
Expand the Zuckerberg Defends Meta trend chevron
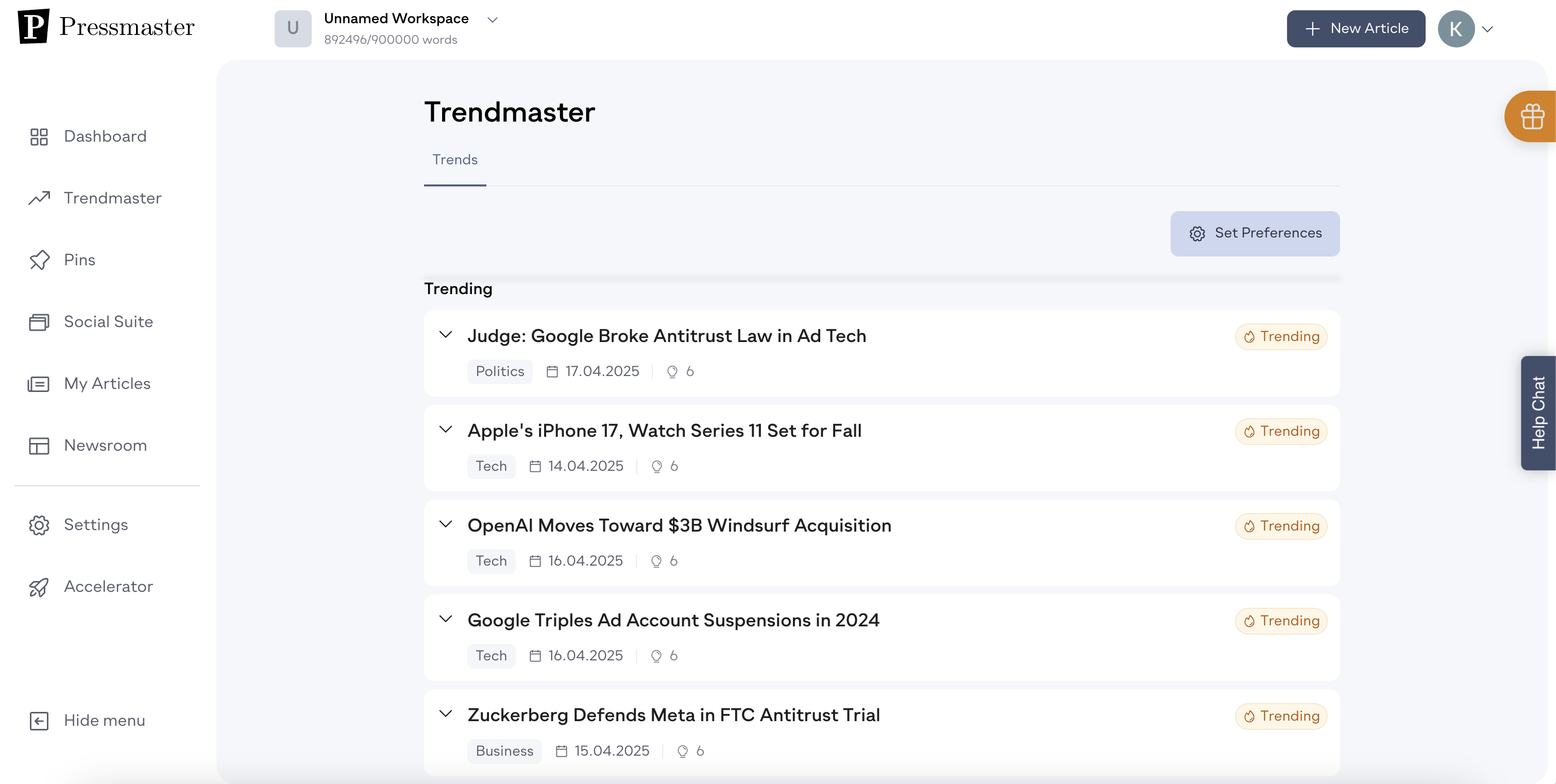(446, 714)
